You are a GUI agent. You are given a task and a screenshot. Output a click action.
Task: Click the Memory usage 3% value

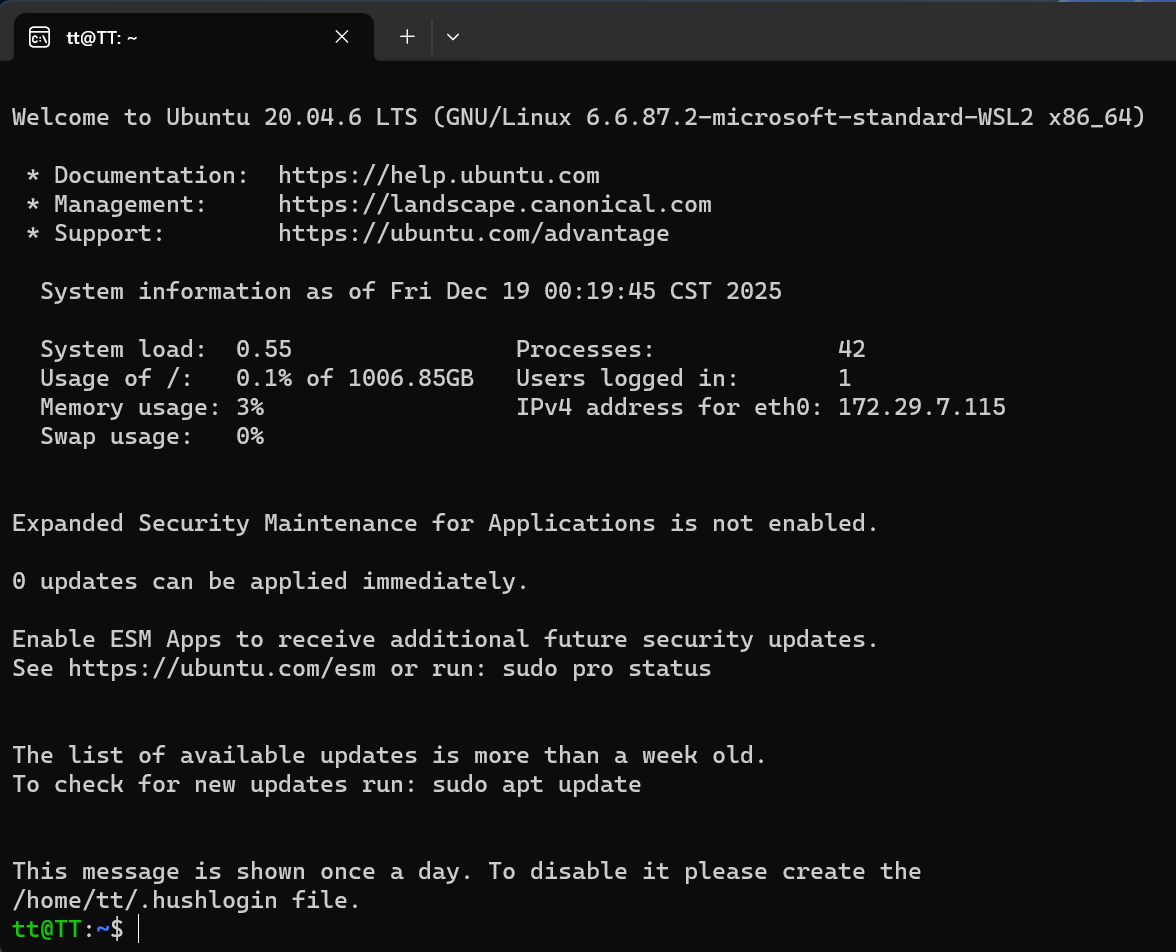(250, 407)
